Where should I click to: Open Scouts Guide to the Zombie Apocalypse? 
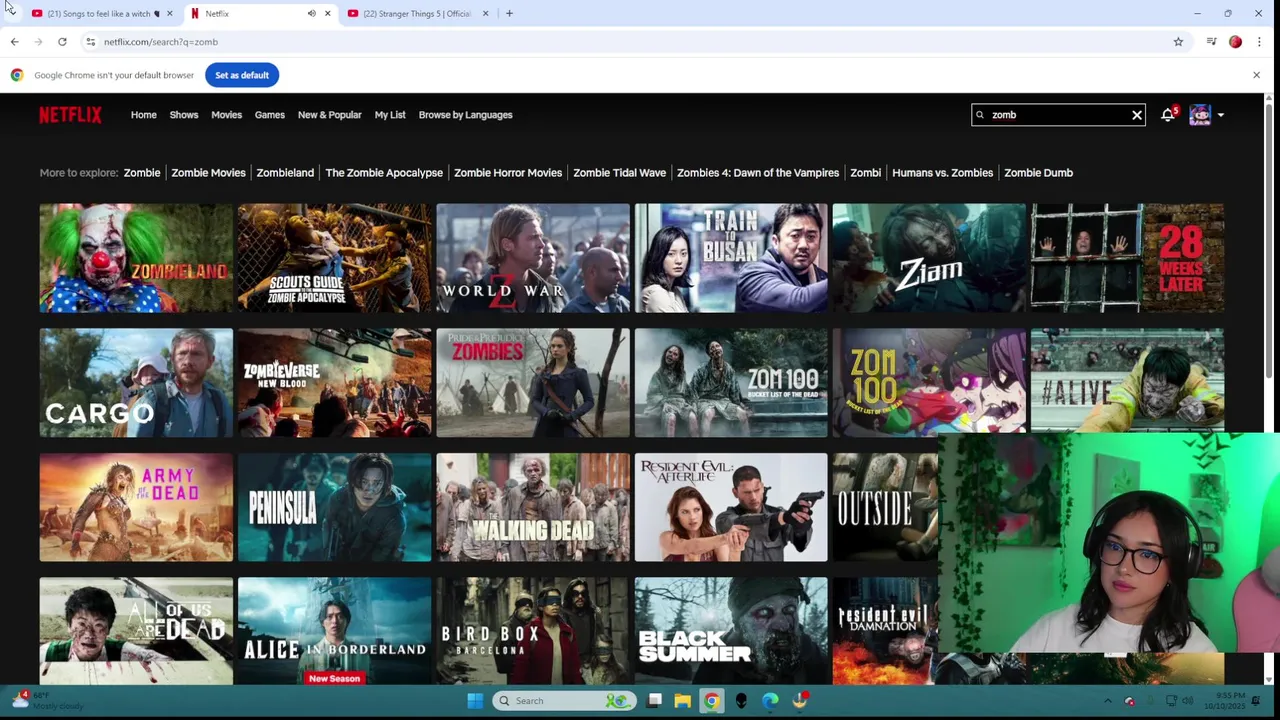[x=334, y=258]
